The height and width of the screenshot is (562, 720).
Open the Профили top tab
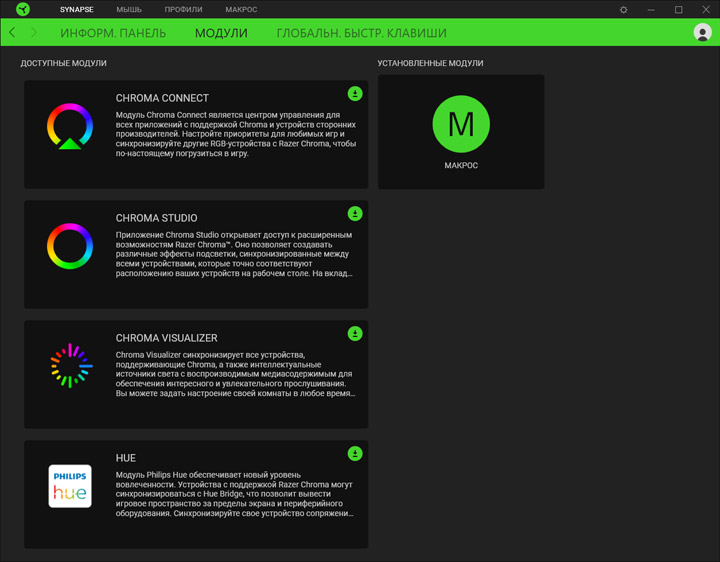click(183, 10)
